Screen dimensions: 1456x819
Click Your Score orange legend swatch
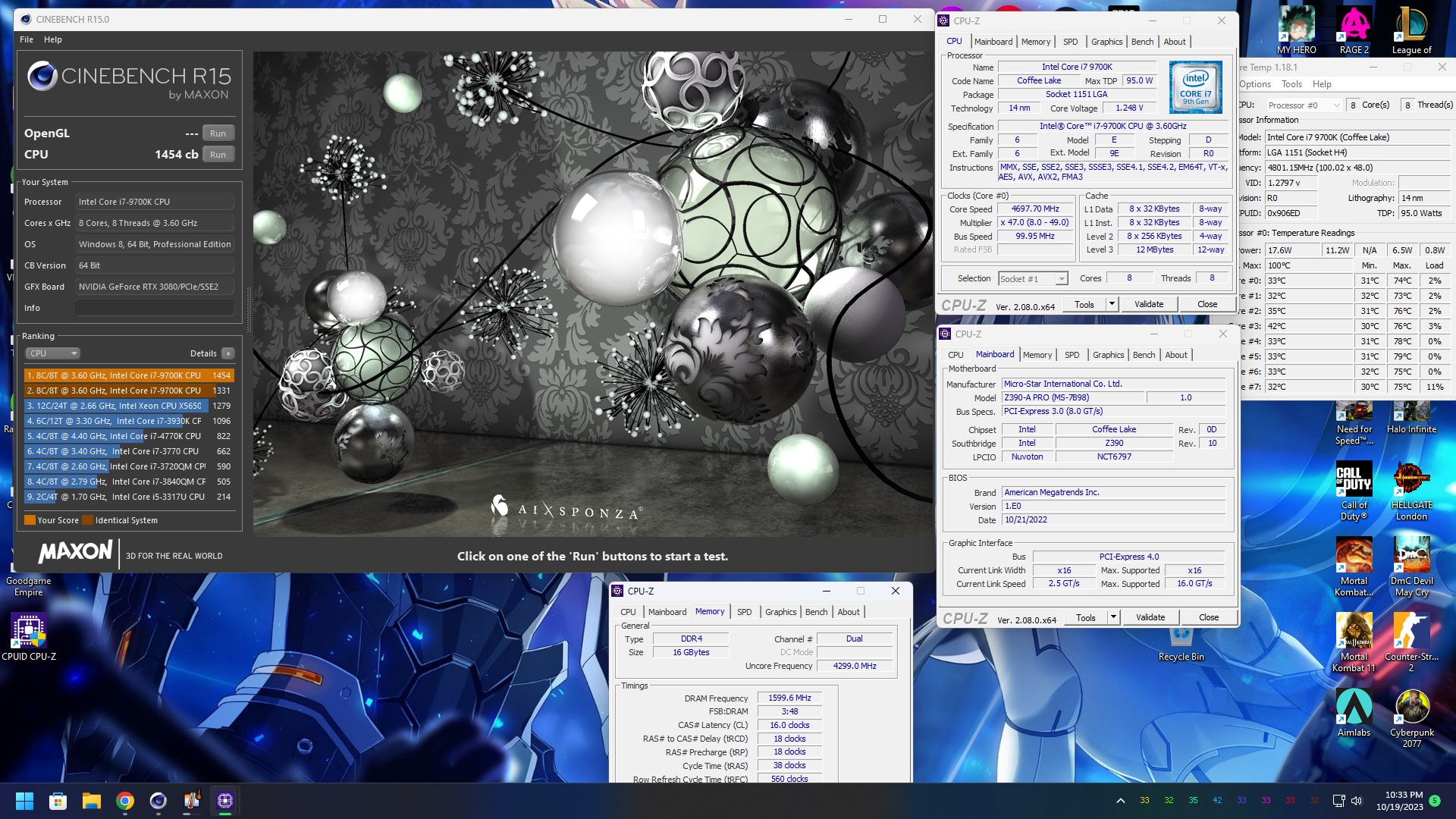click(x=30, y=520)
